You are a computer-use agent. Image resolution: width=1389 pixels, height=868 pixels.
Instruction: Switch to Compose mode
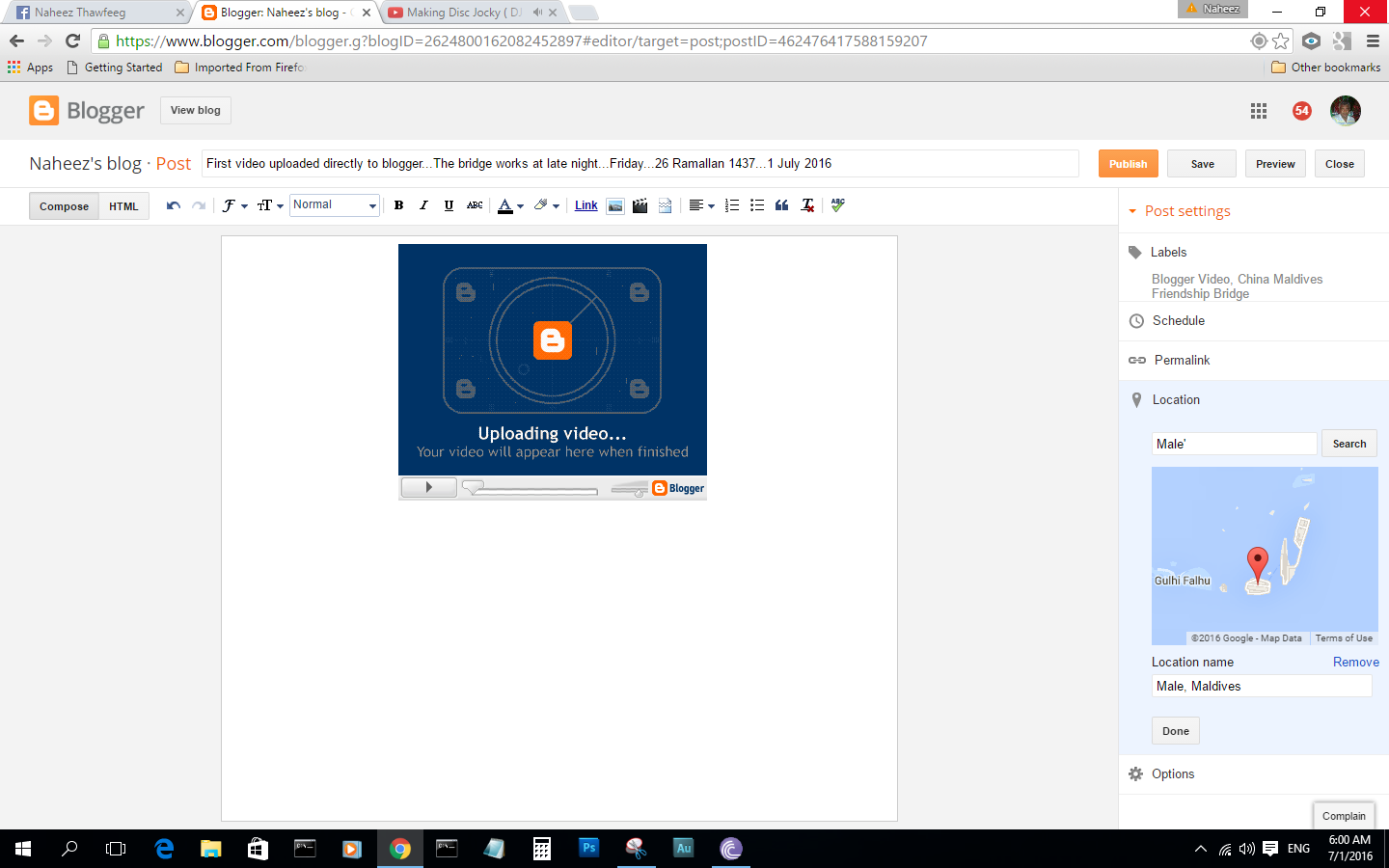tap(64, 206)
